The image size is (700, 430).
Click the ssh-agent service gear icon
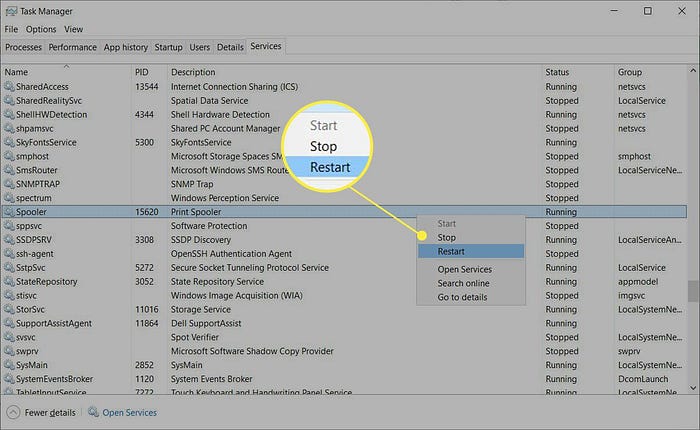(9, 254)
